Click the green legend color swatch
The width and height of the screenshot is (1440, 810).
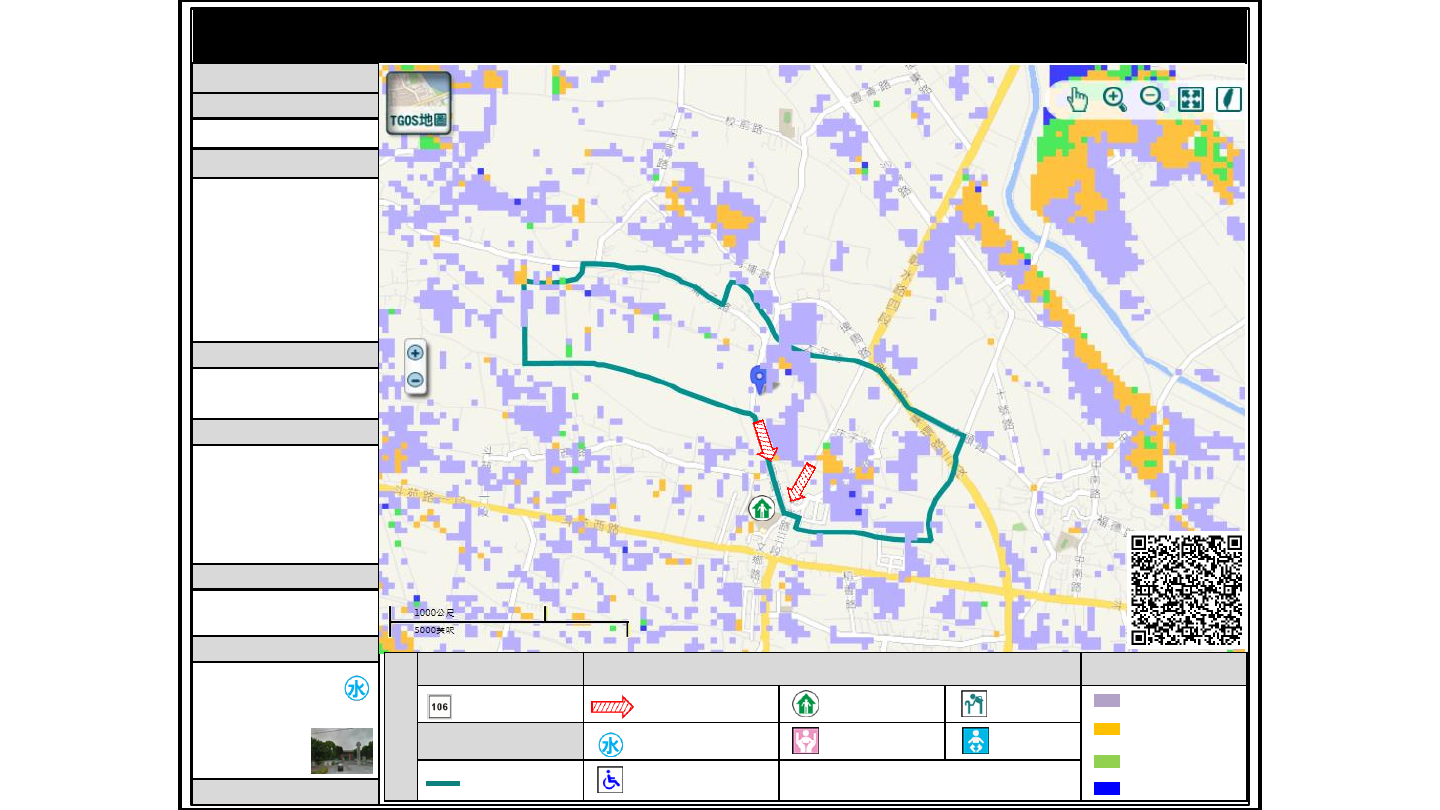point(1107,761)
